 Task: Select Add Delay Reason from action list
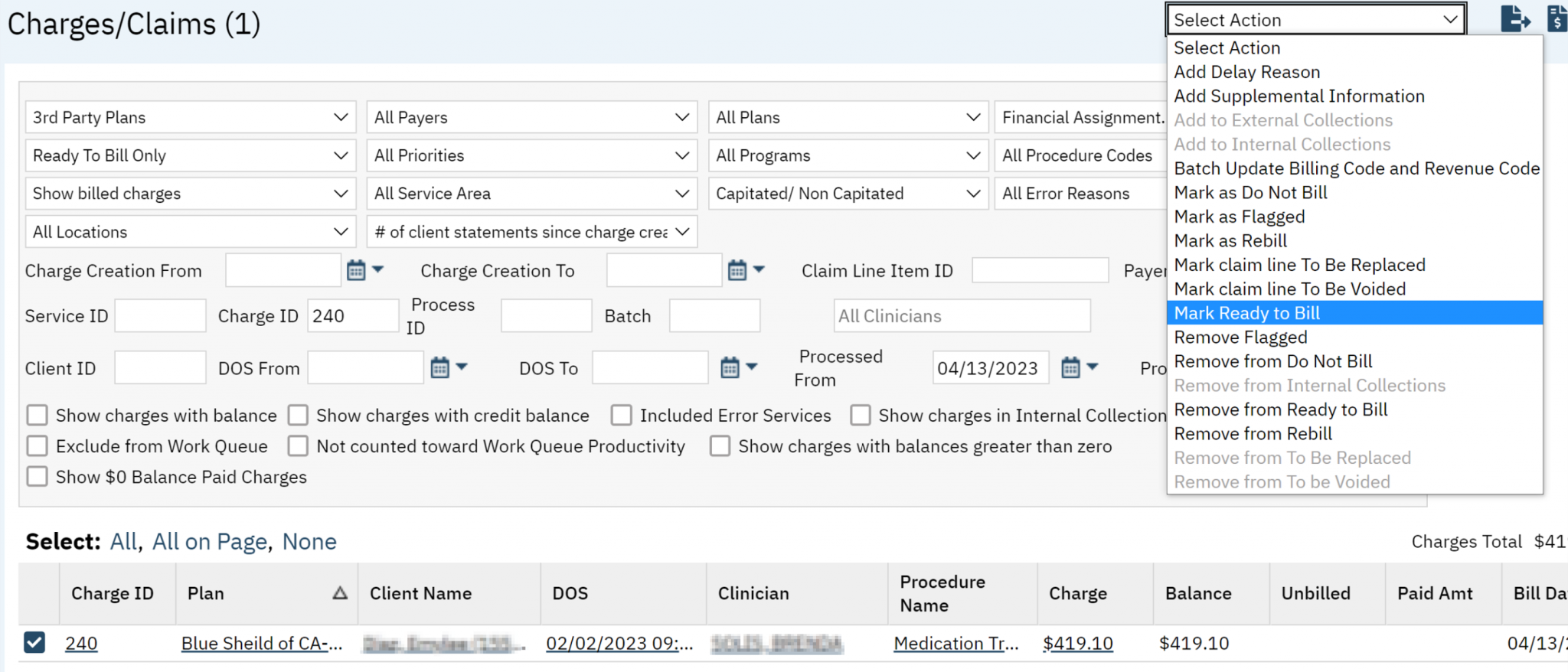[x=1246, y=72]
